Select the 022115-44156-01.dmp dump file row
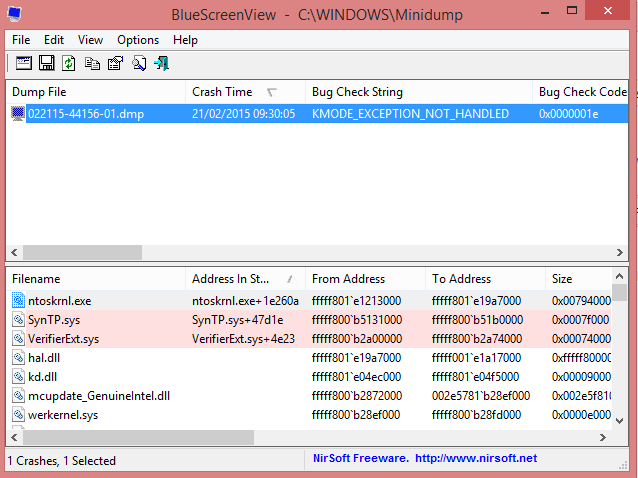 tap(317, 113)
